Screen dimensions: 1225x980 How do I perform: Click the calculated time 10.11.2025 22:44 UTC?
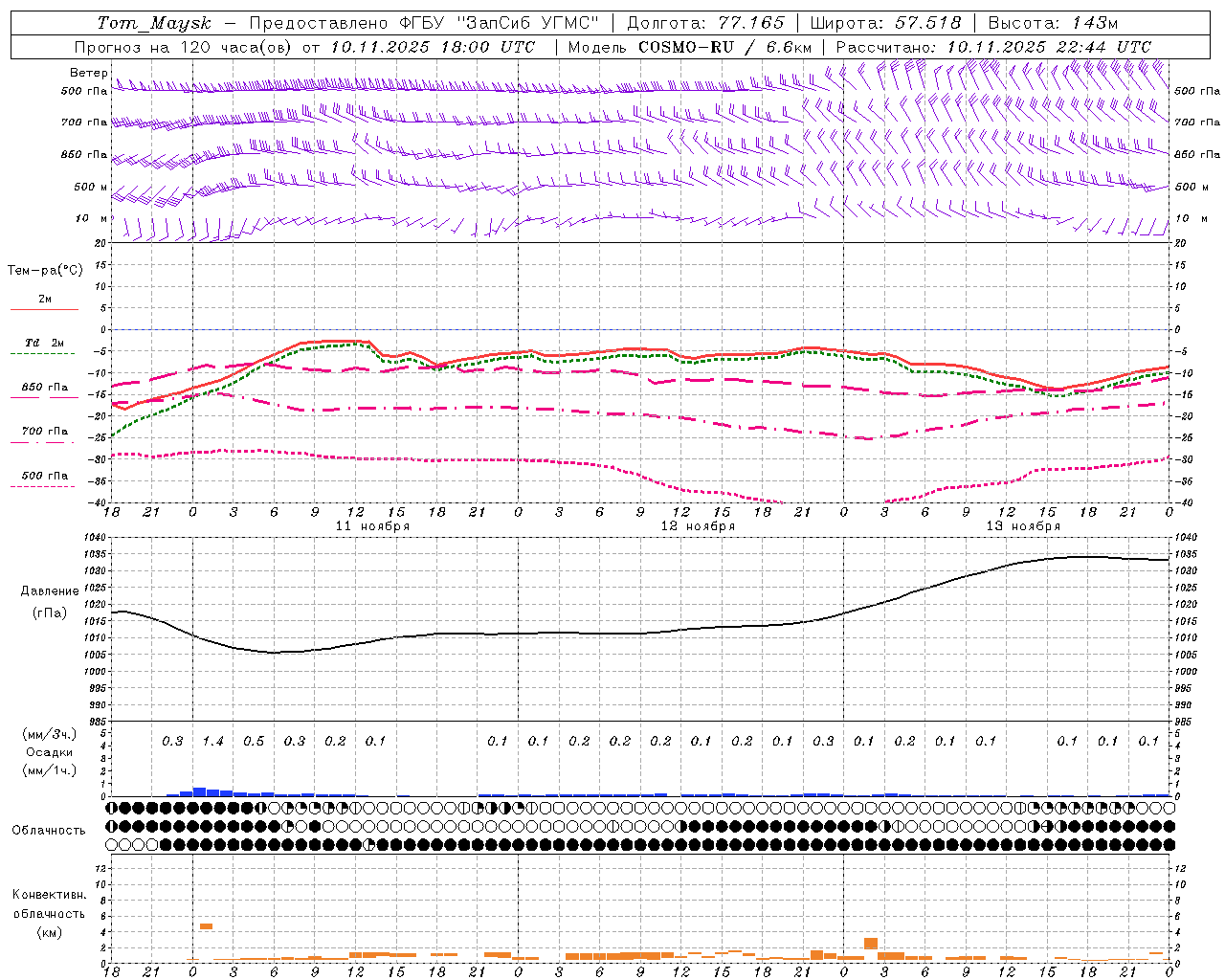1049,47
